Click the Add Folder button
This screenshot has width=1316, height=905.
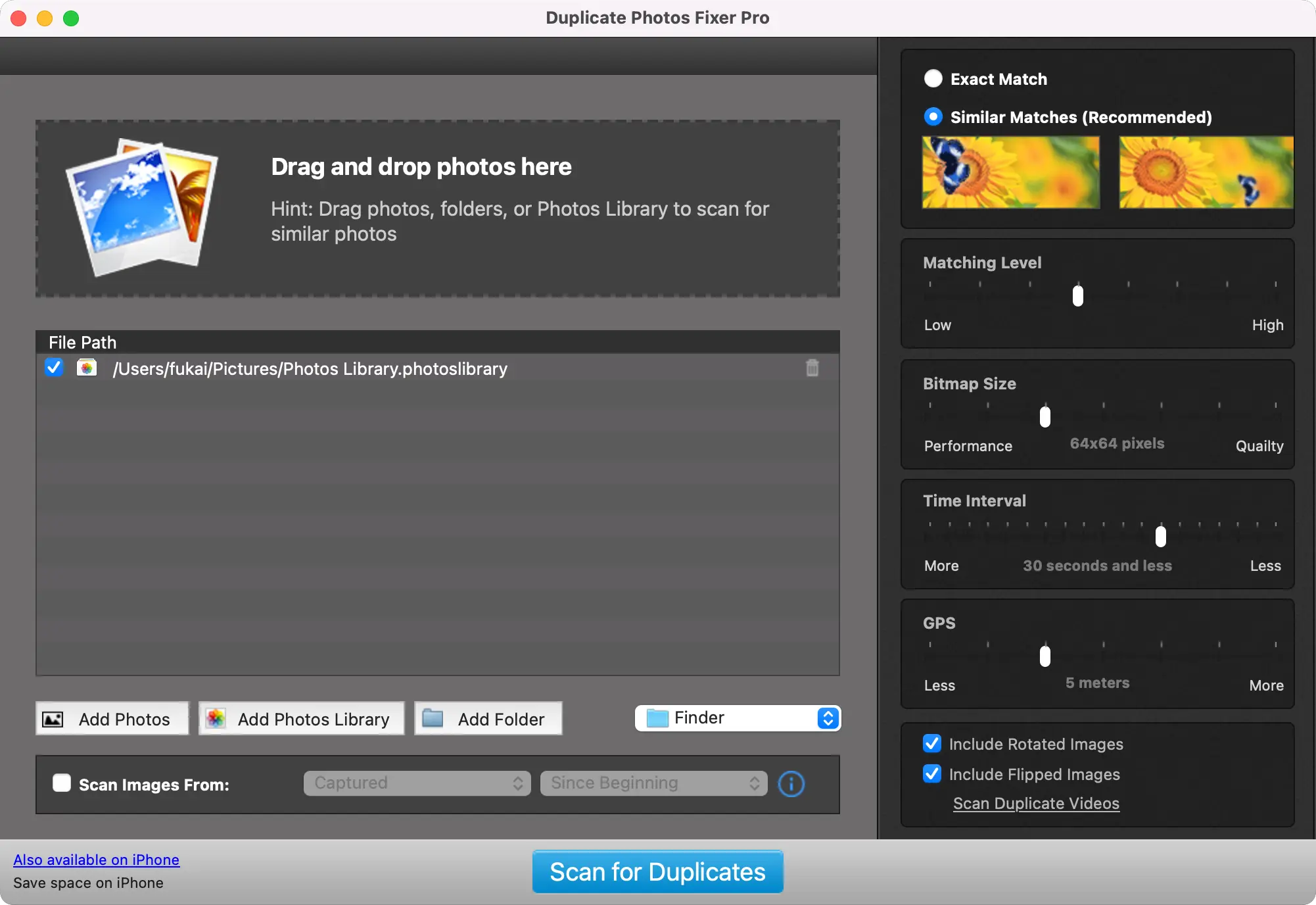point(488,719)
